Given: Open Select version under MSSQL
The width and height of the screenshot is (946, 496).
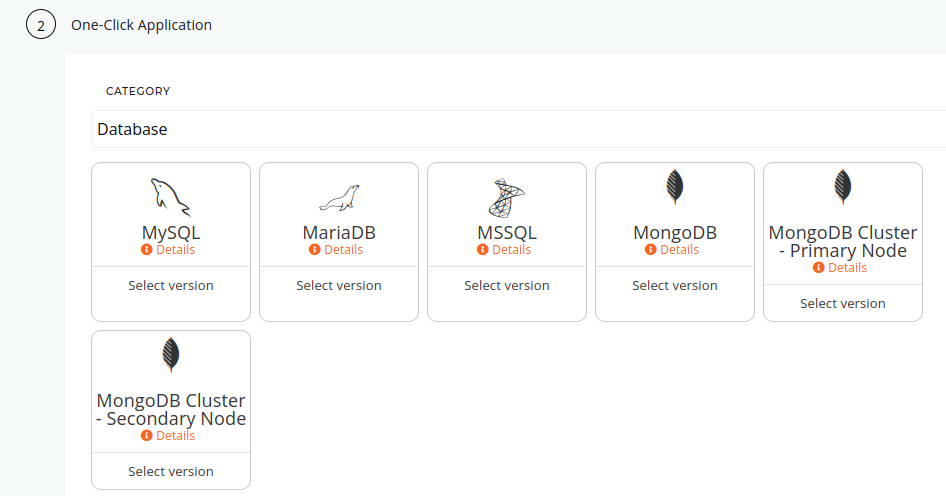Looking at the screenshot, I should (x=507, y=285).
